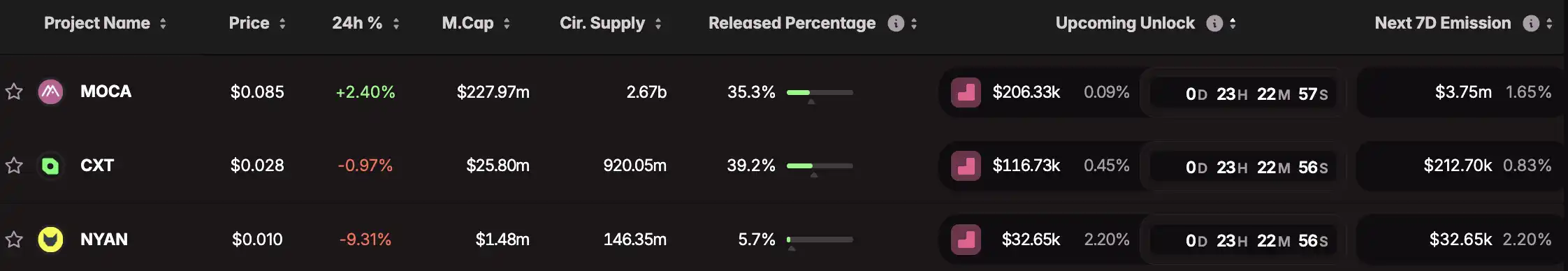Click the pink unlock icon in NYAN row
Image resolution: width=1568 pixels, height=271 pixels.
click(966, 240)
